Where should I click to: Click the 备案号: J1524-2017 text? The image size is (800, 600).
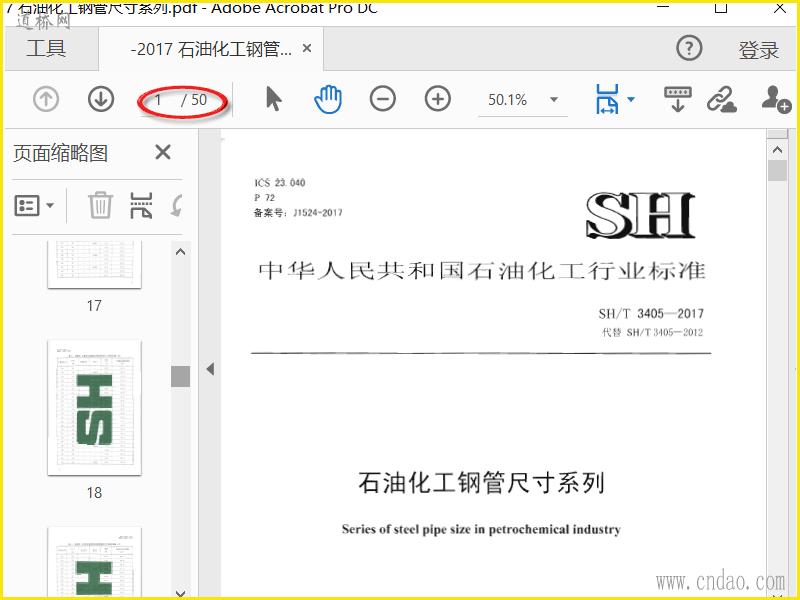tap(298, 213)
